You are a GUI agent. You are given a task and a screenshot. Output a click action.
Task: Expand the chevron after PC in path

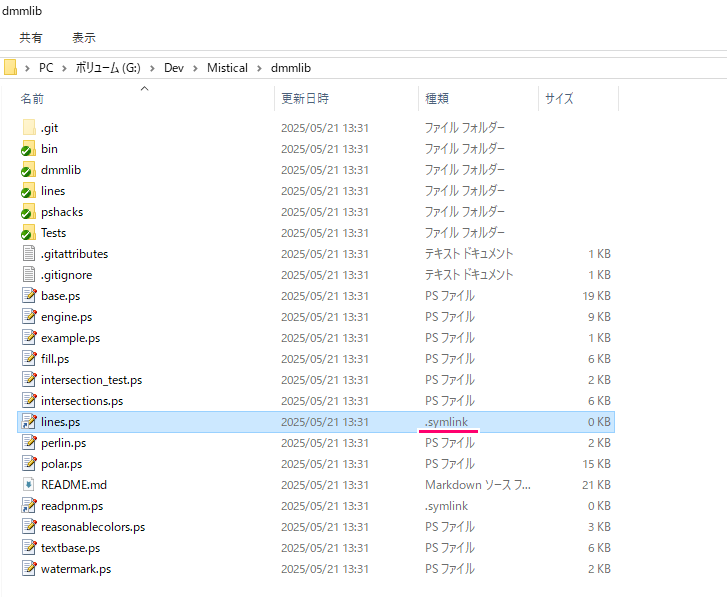pyautogui.click(x=64, y=68)
